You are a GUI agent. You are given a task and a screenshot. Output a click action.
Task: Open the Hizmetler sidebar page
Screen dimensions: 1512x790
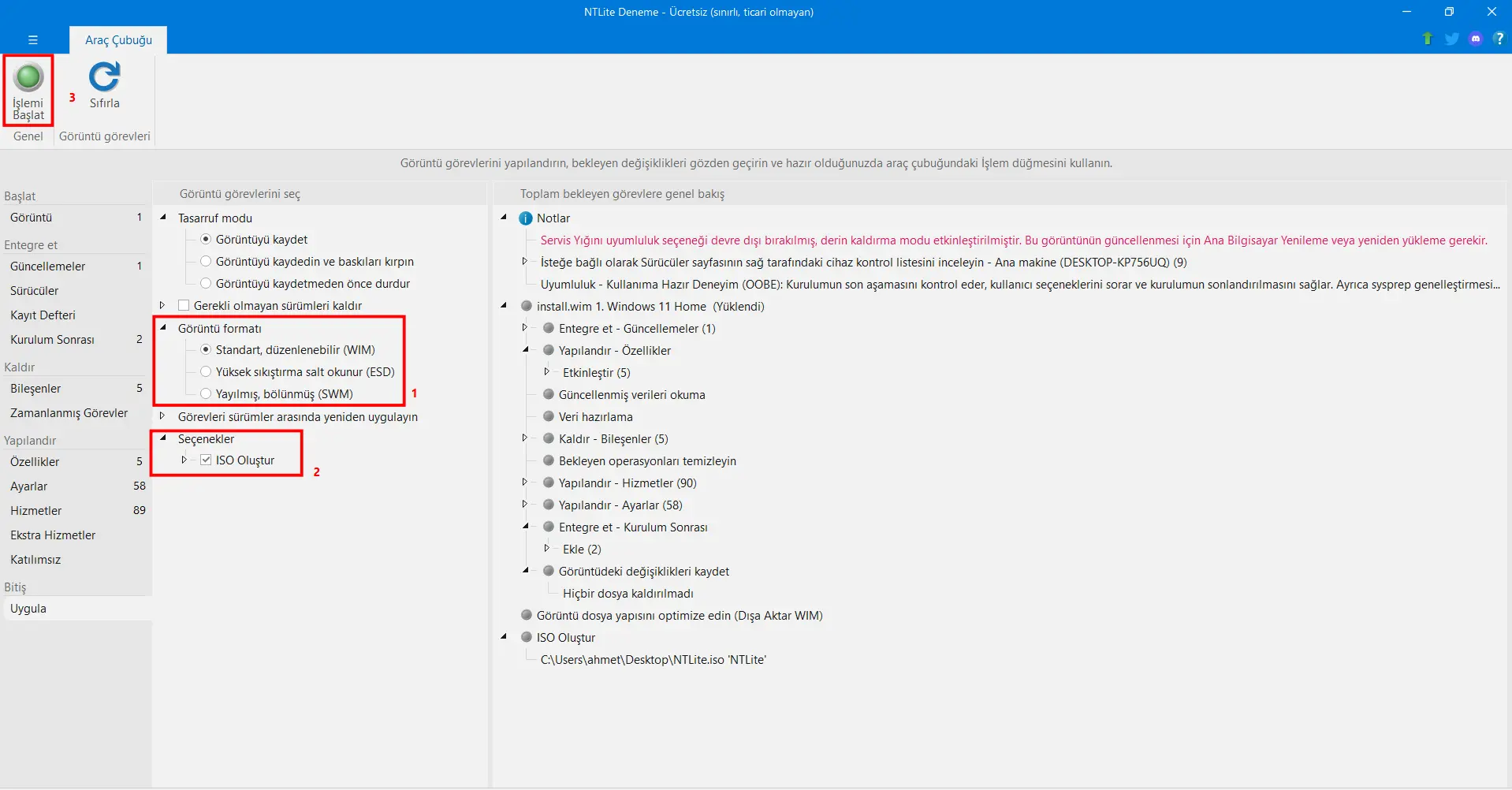click(76, 511)
